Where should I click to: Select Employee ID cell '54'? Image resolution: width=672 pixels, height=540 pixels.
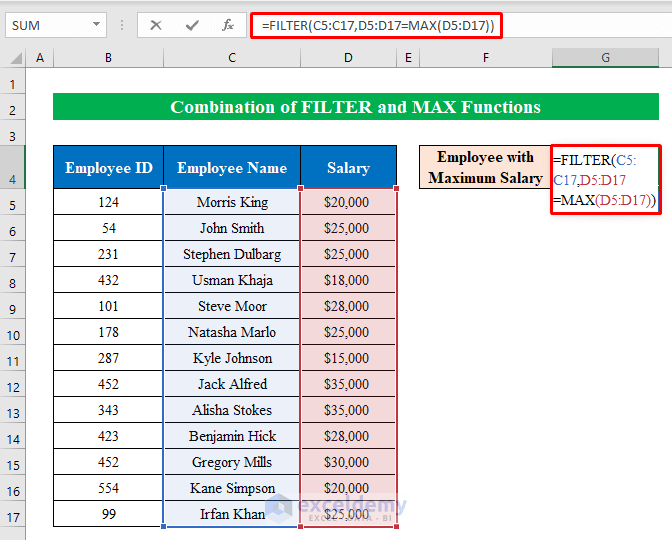[x=108, y=228]
